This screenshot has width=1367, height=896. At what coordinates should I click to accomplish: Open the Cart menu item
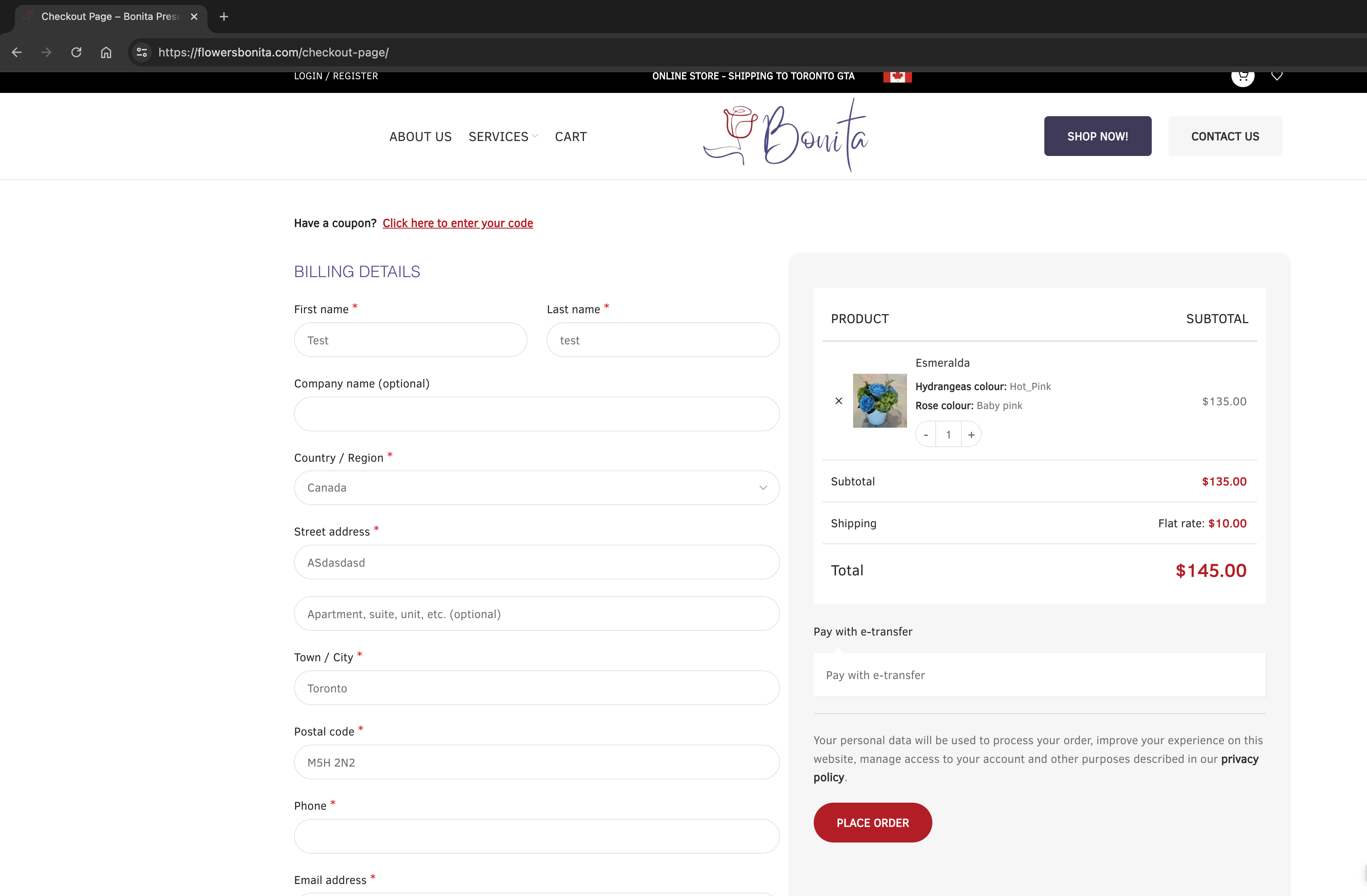[x=570, y=137]
